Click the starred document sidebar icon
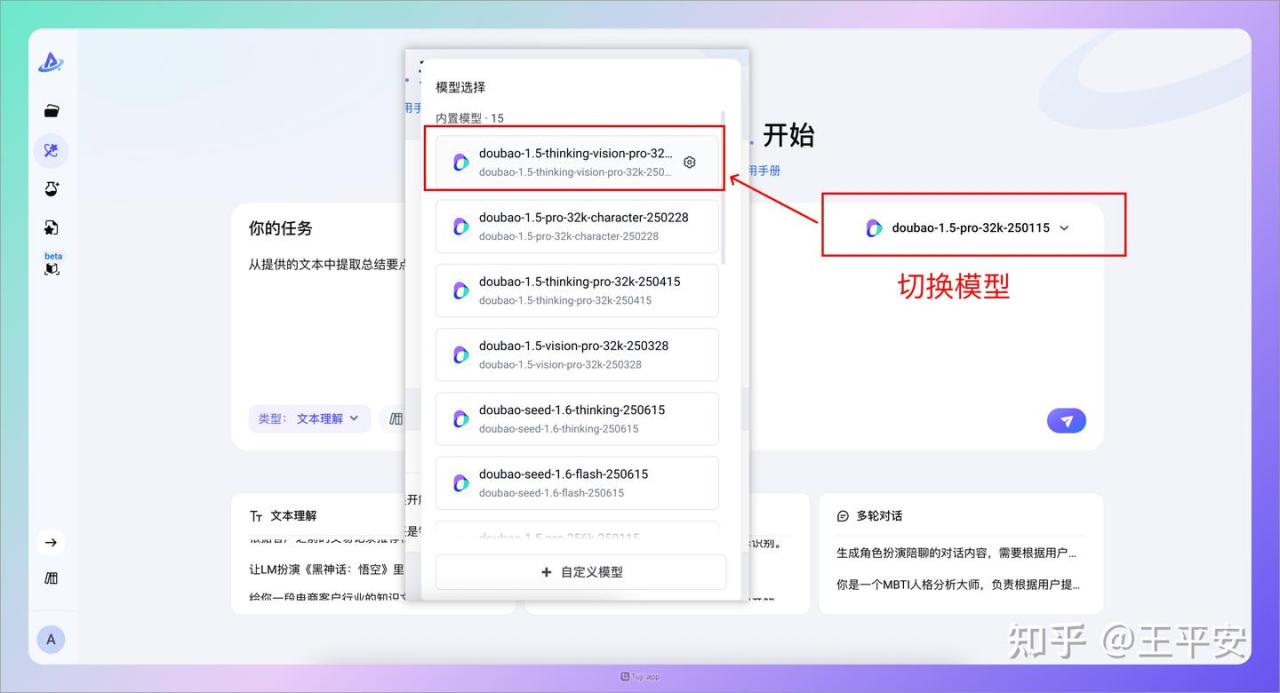This screenshot has height=693, width=1280. coord(51,228)
